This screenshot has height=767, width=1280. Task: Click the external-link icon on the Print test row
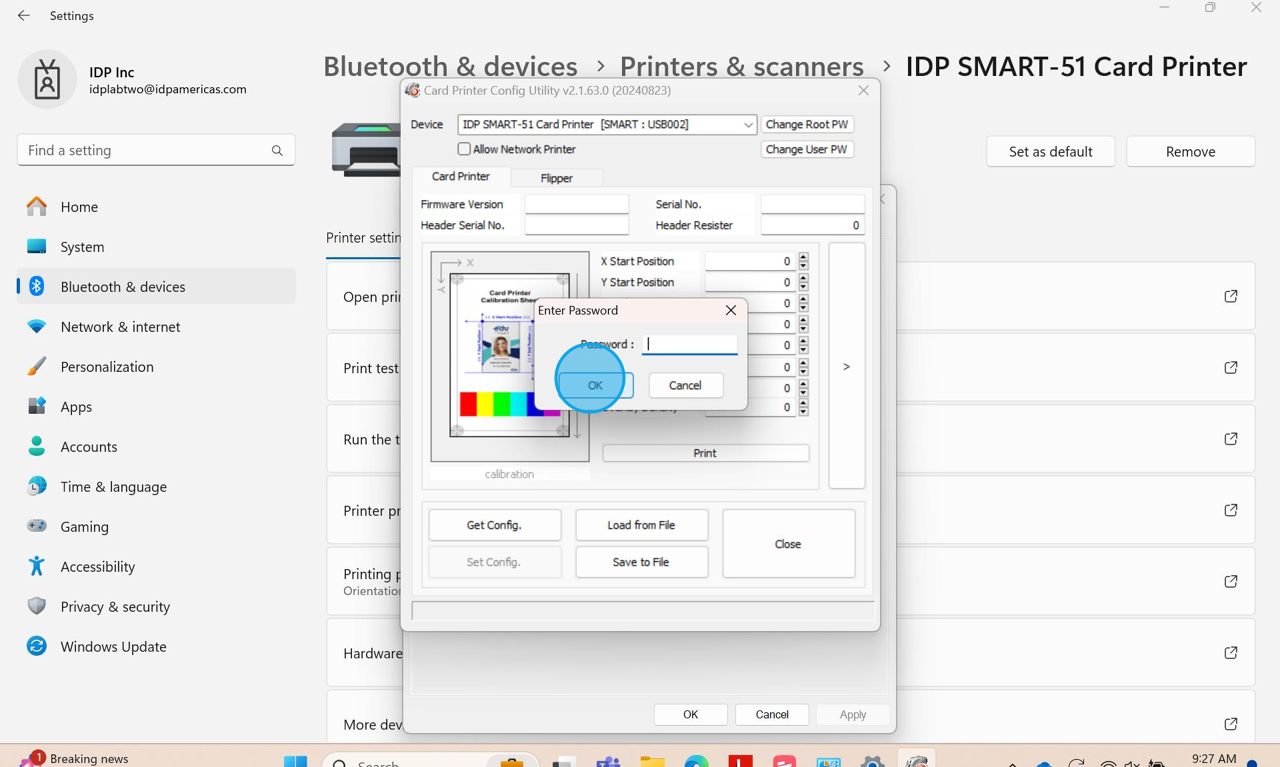coord(1231,368)
